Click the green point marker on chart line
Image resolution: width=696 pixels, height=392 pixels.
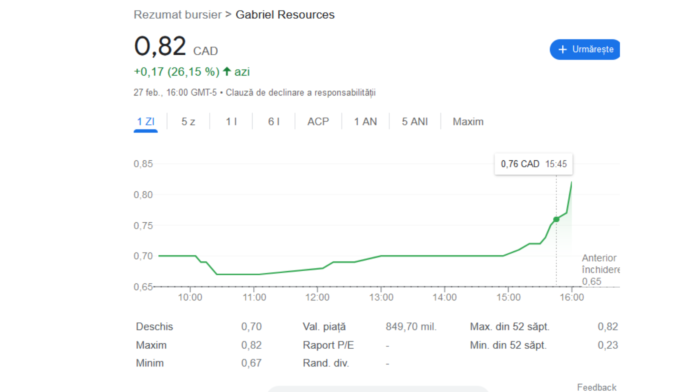(x=556, y=219)
